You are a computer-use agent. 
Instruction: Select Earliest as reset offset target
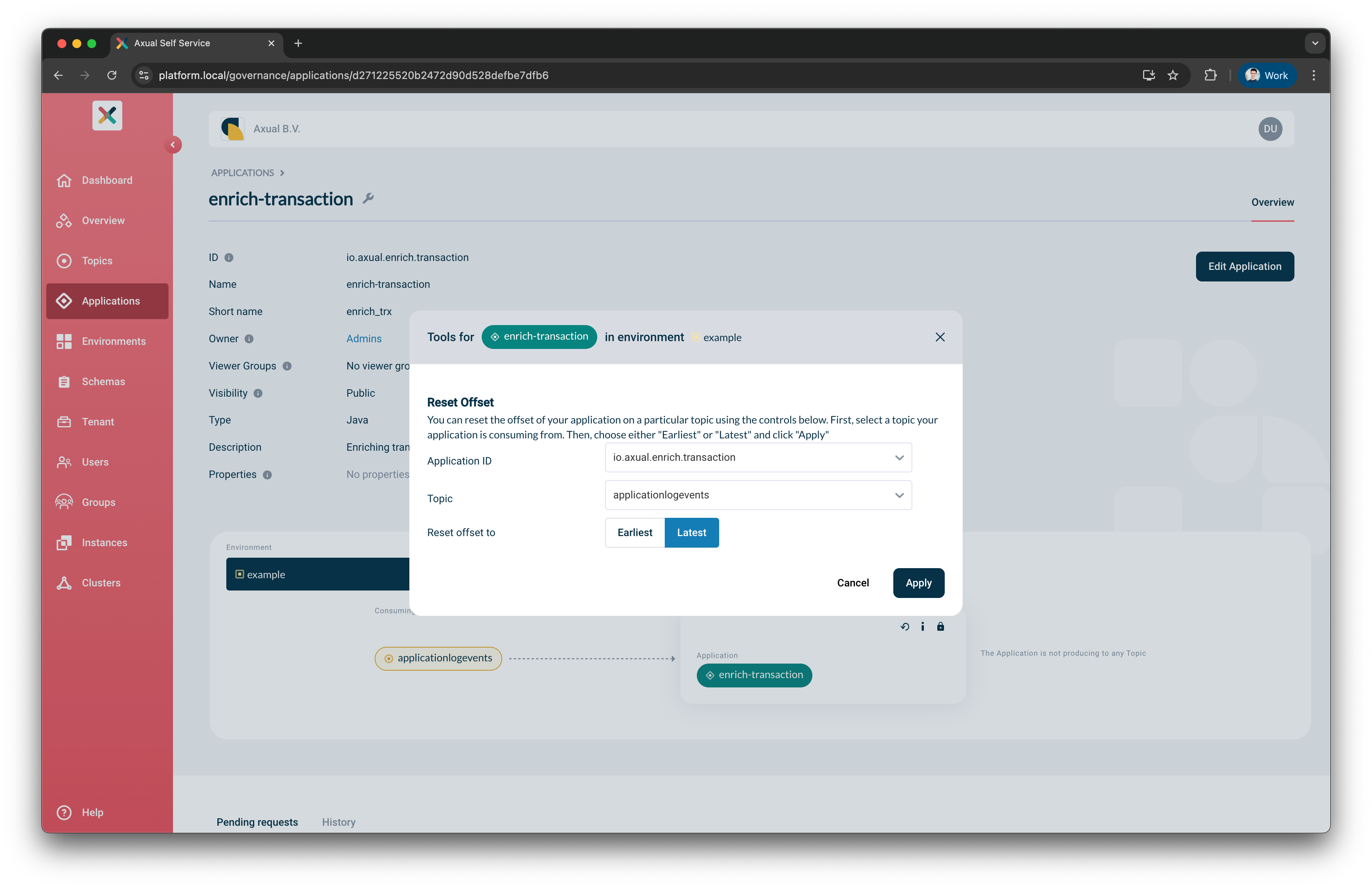(634, 532)
